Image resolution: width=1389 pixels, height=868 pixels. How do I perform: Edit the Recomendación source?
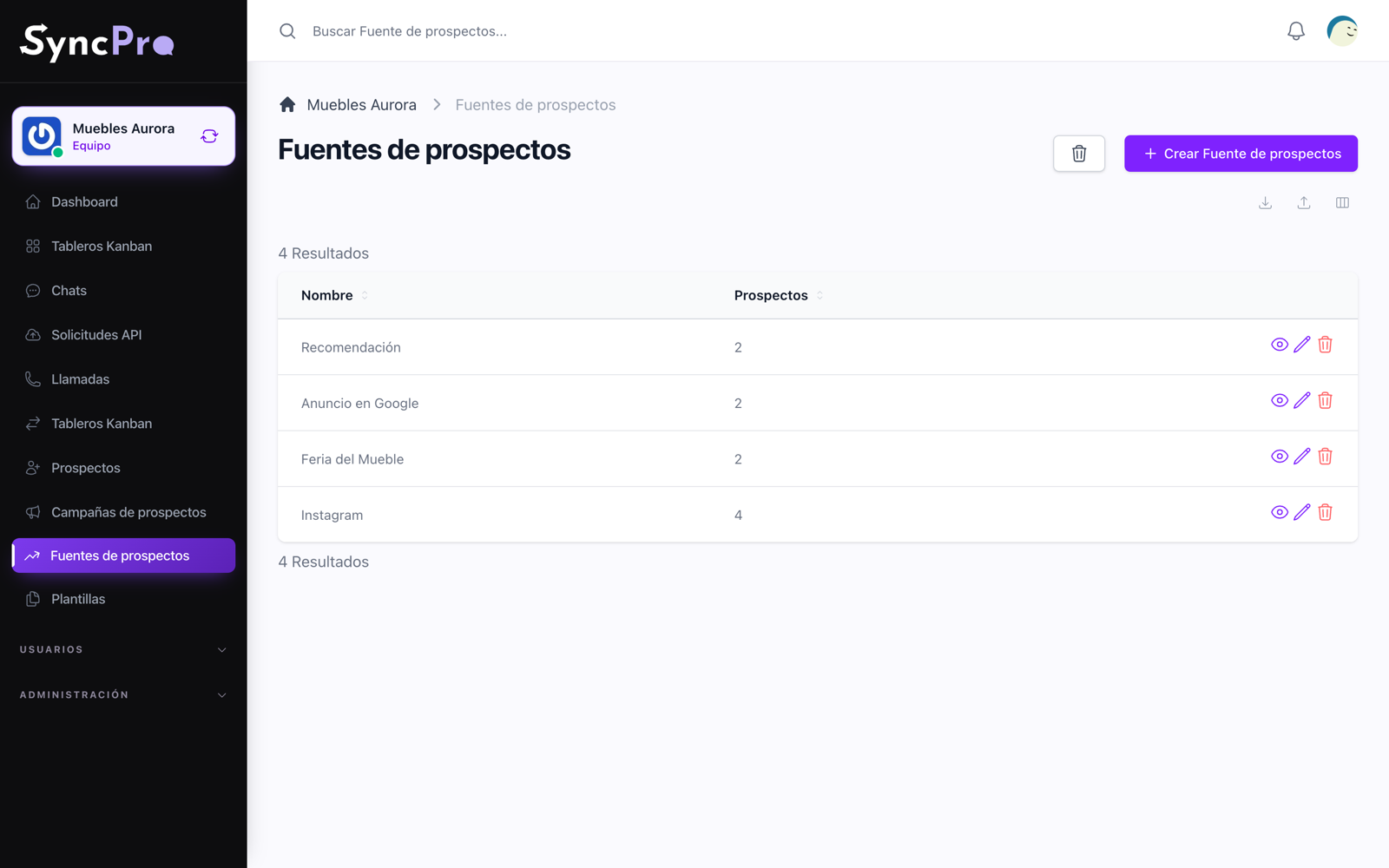pos(1302,345)
